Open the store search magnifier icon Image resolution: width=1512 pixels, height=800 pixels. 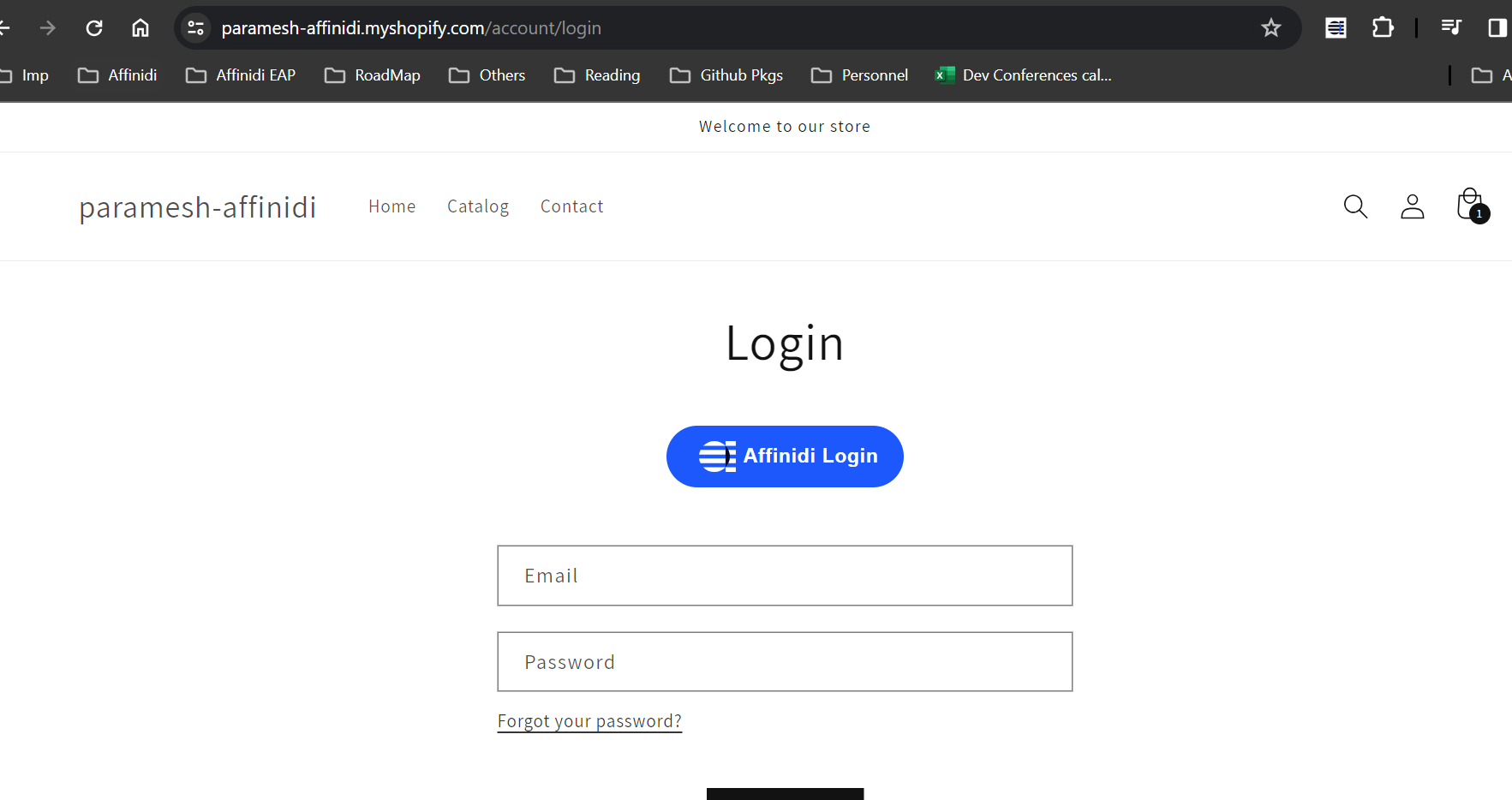pyautogui.click(x=1355, y=206)
